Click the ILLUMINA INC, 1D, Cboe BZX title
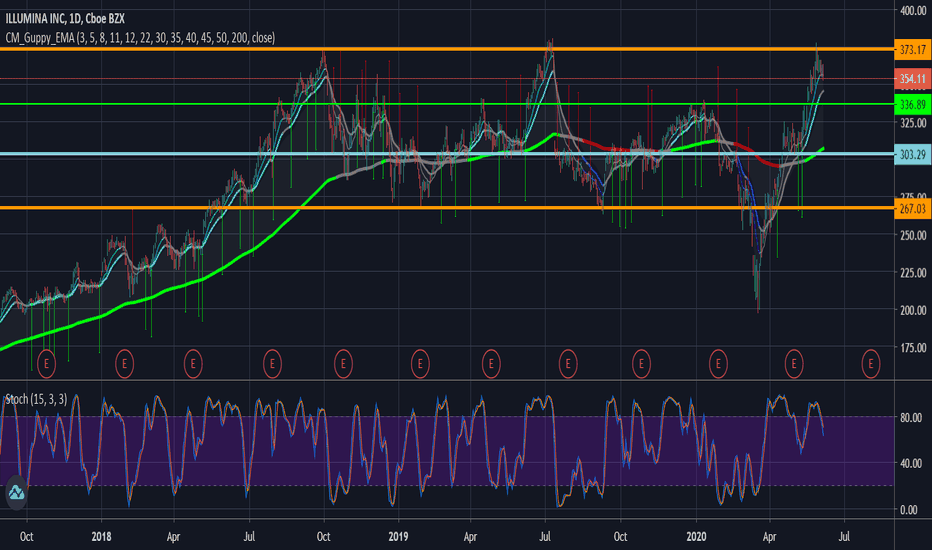The image size is (932, 550). point(65,19)
